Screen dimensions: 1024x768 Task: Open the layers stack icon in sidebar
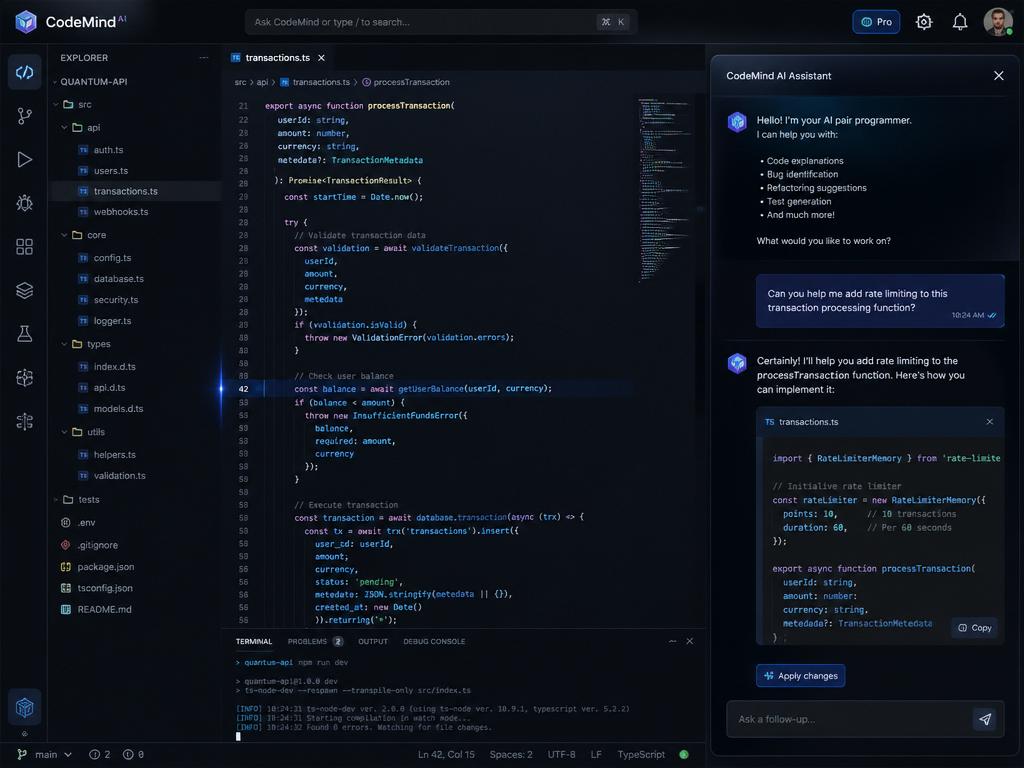tap(25, 291)
